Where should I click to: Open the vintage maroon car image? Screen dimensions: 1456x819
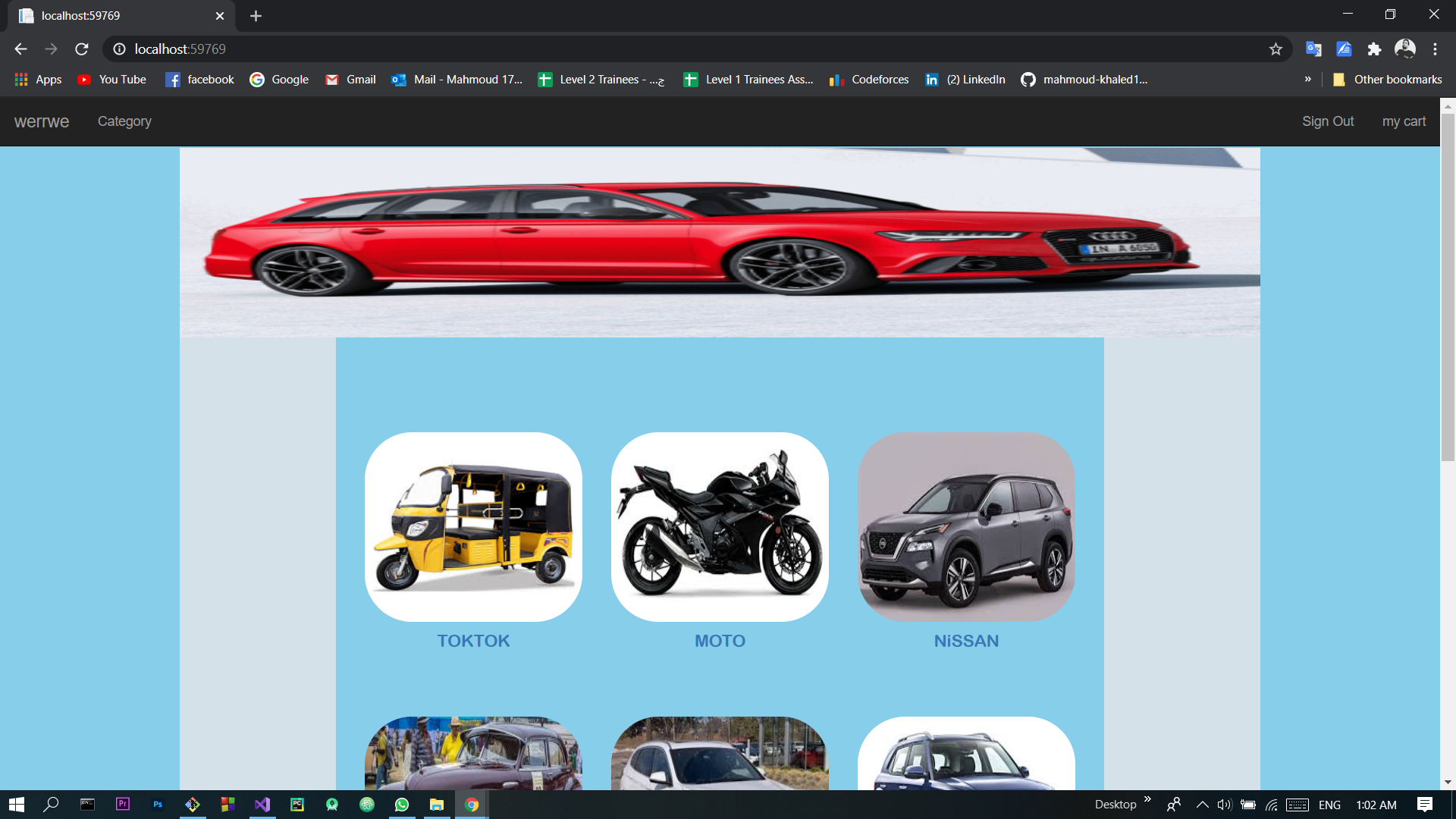point(473,754)
